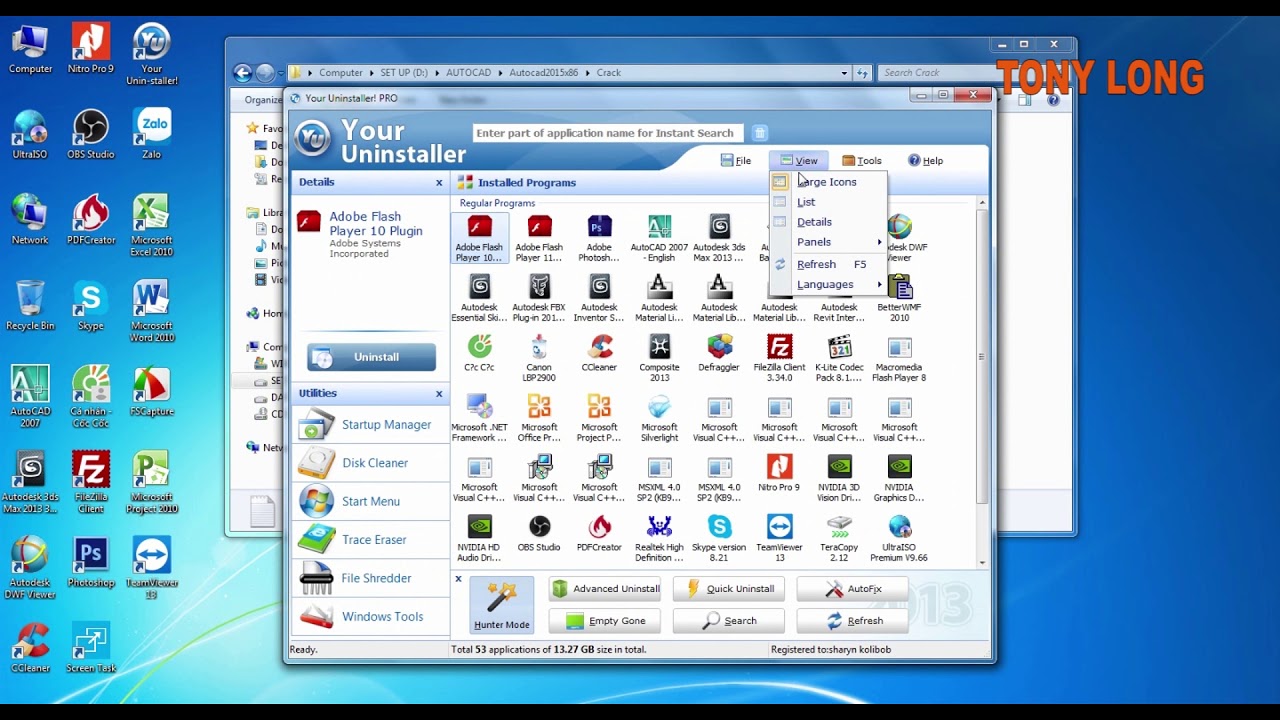The image size is (1280, 720).
Task: Click Refresh button in bottom toolbar
Action: 852,621
